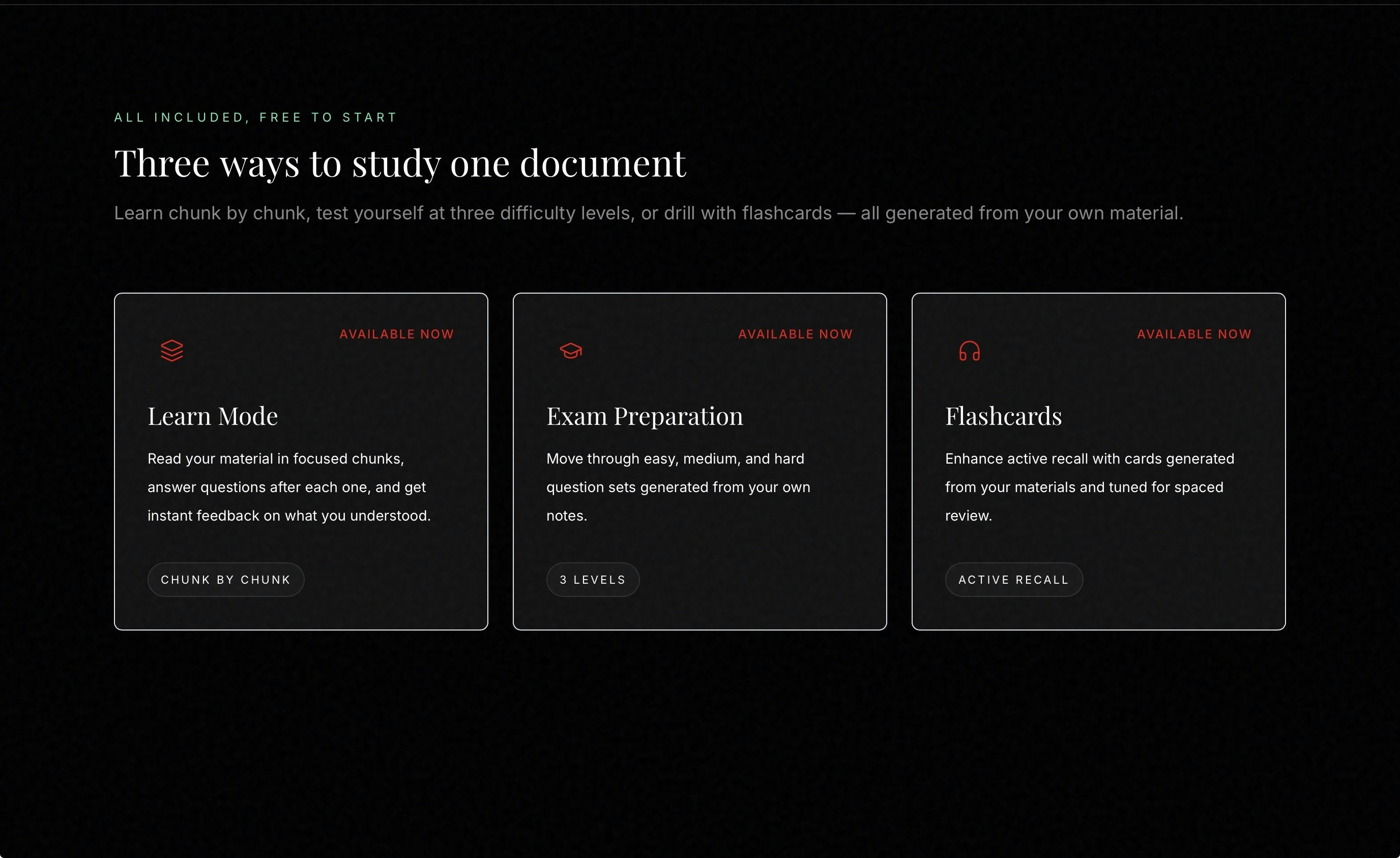
Task: Select the graduation cap icon on Exam Preparation
Action: [571, 351]
